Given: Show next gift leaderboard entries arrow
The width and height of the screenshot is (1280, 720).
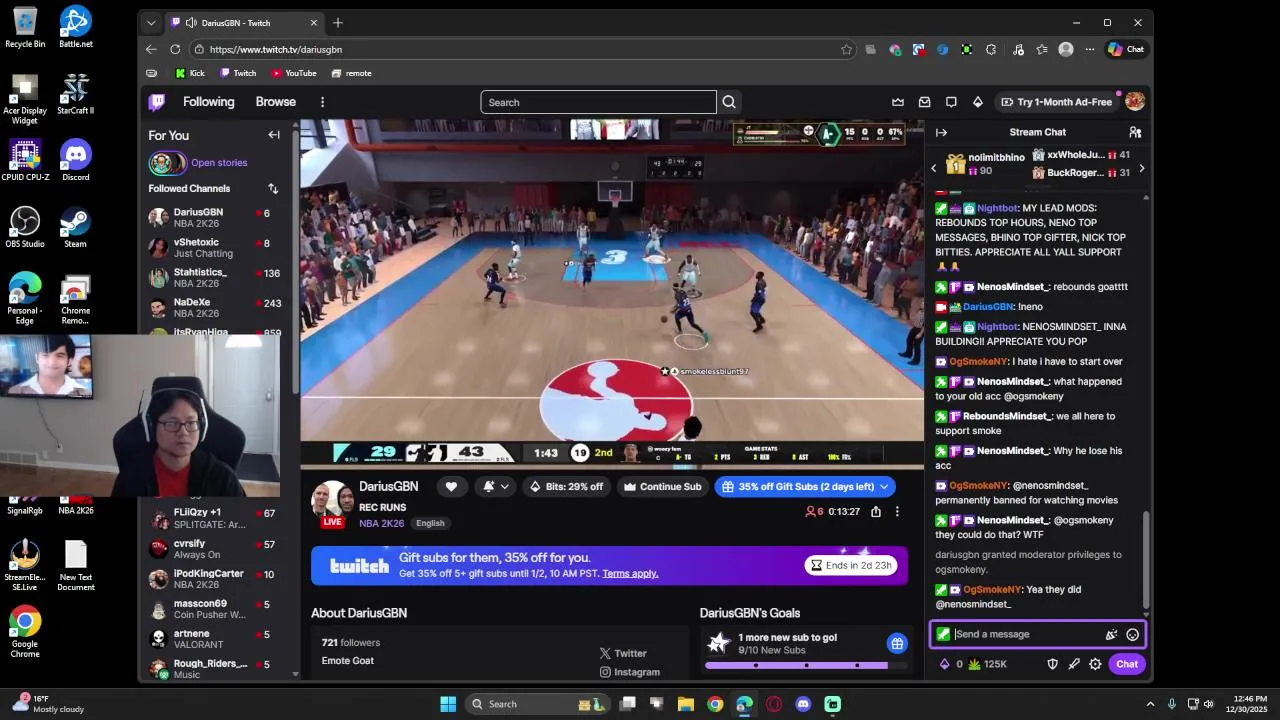Looking at the screenshot, I should click(1141, 168).
